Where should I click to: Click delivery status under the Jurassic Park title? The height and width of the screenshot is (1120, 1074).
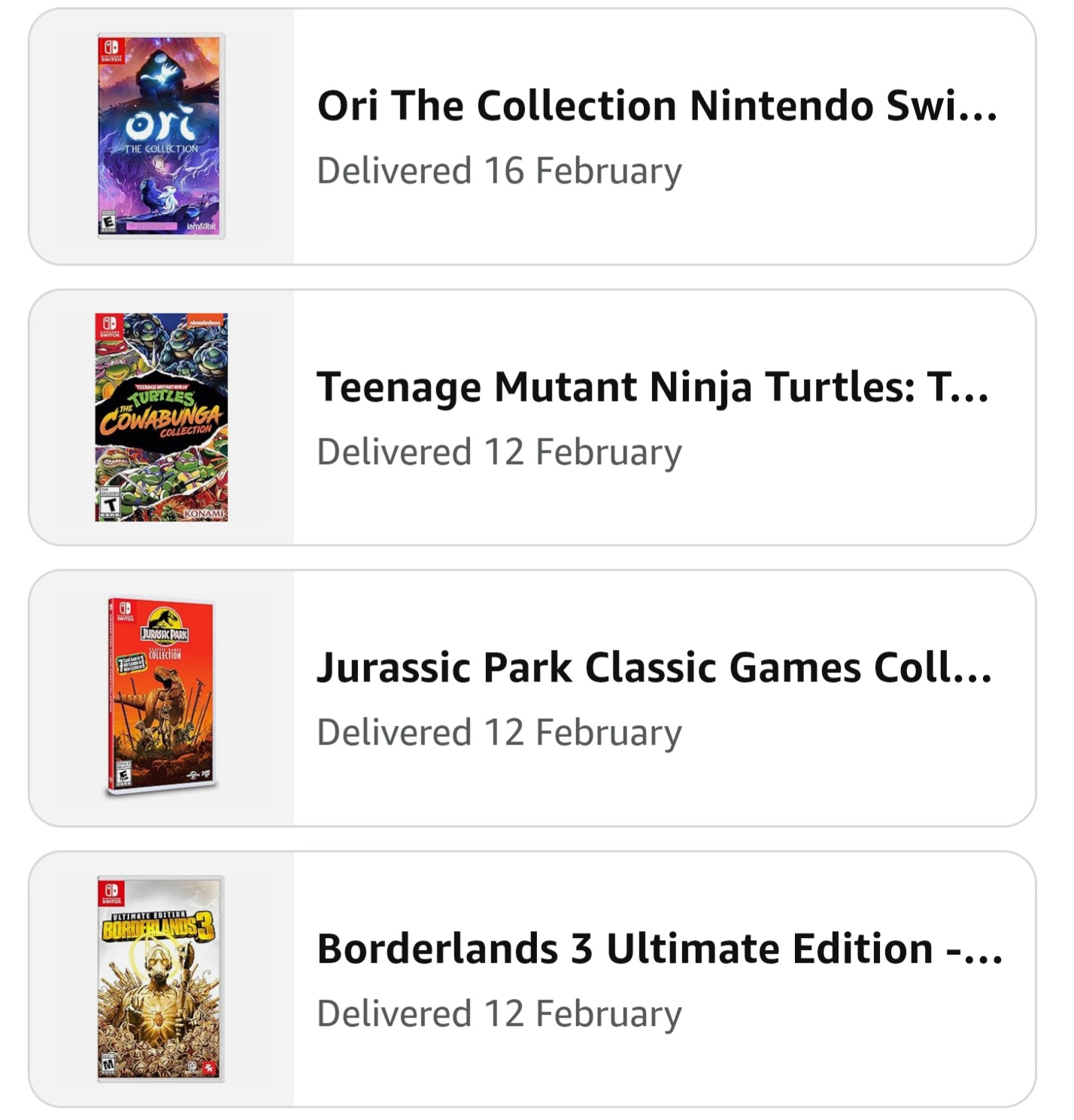[x=499, y=733]
